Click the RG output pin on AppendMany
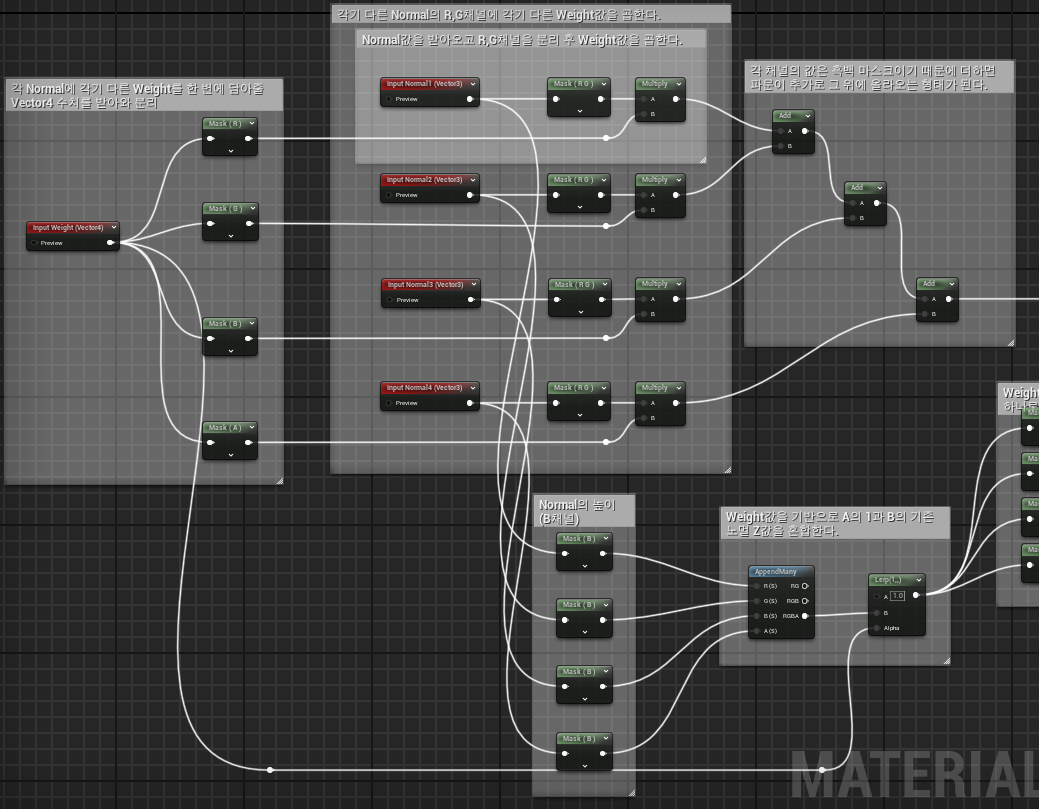 click(x=805, y=586)
